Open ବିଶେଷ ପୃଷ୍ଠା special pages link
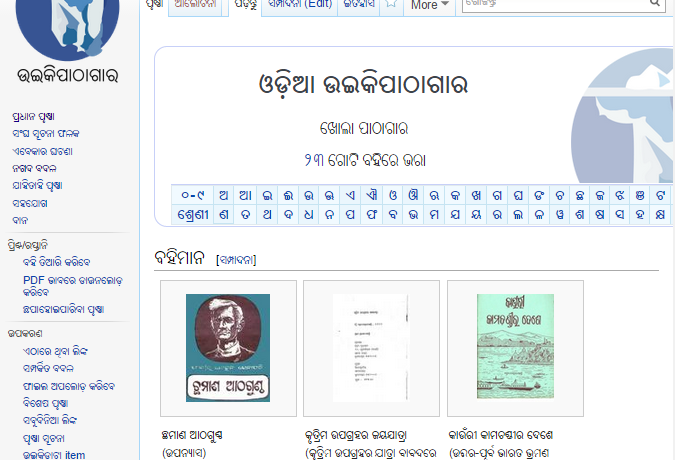This screenshot has width=675, height=460. [49, 403]
